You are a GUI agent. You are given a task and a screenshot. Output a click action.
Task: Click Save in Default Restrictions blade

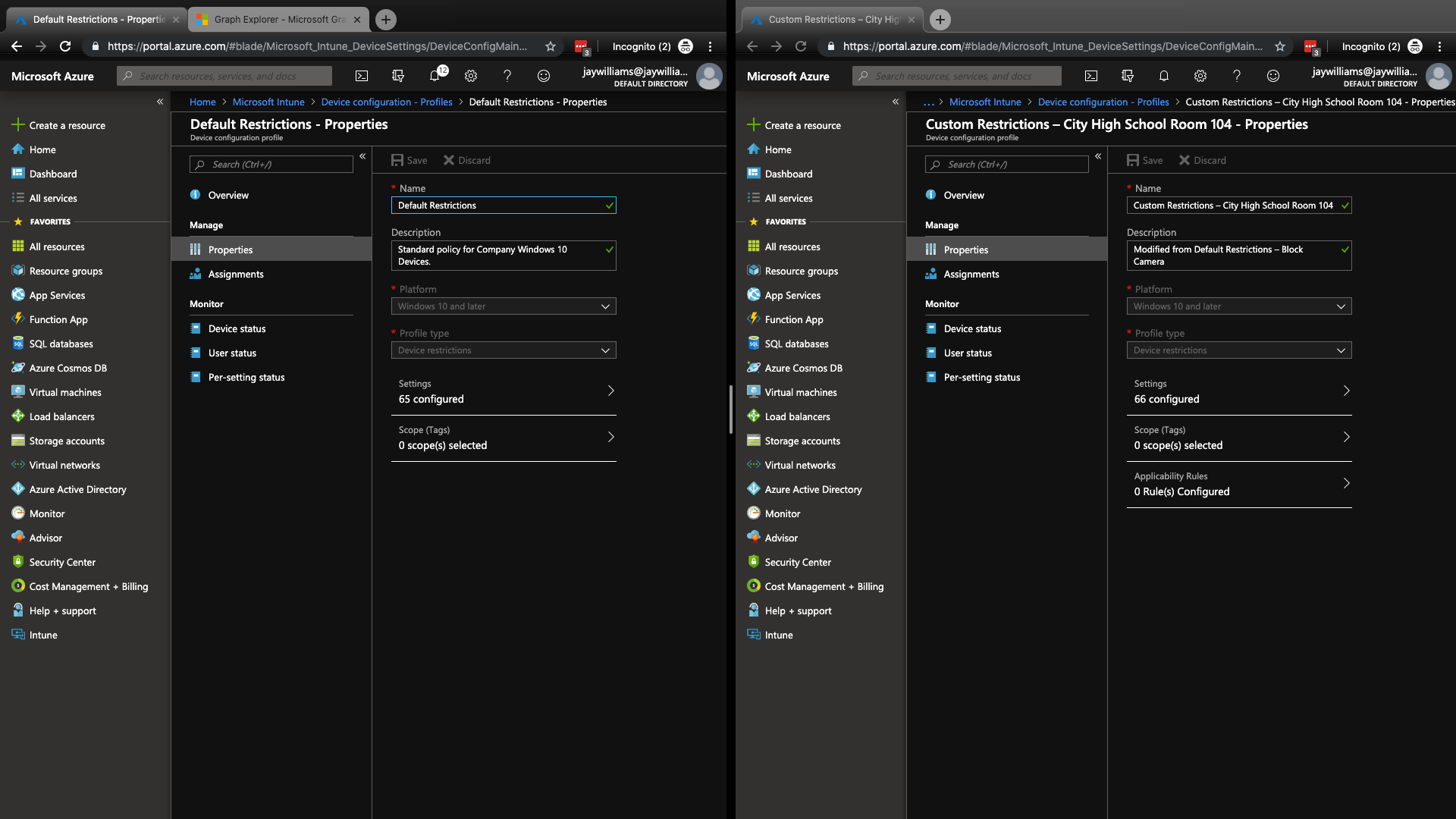(409, 160)
